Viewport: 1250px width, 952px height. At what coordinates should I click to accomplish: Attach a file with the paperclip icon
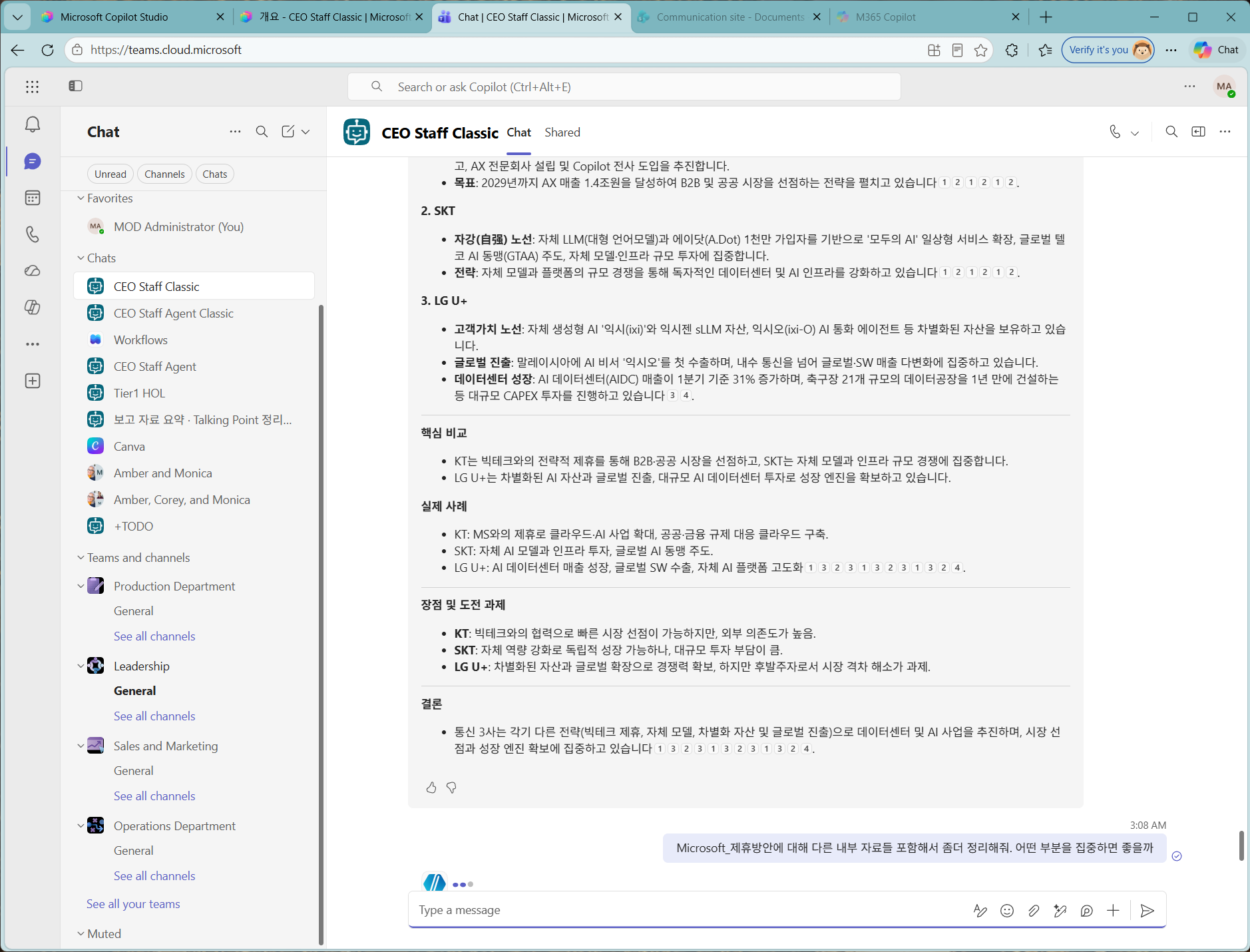click(1034, 911)
